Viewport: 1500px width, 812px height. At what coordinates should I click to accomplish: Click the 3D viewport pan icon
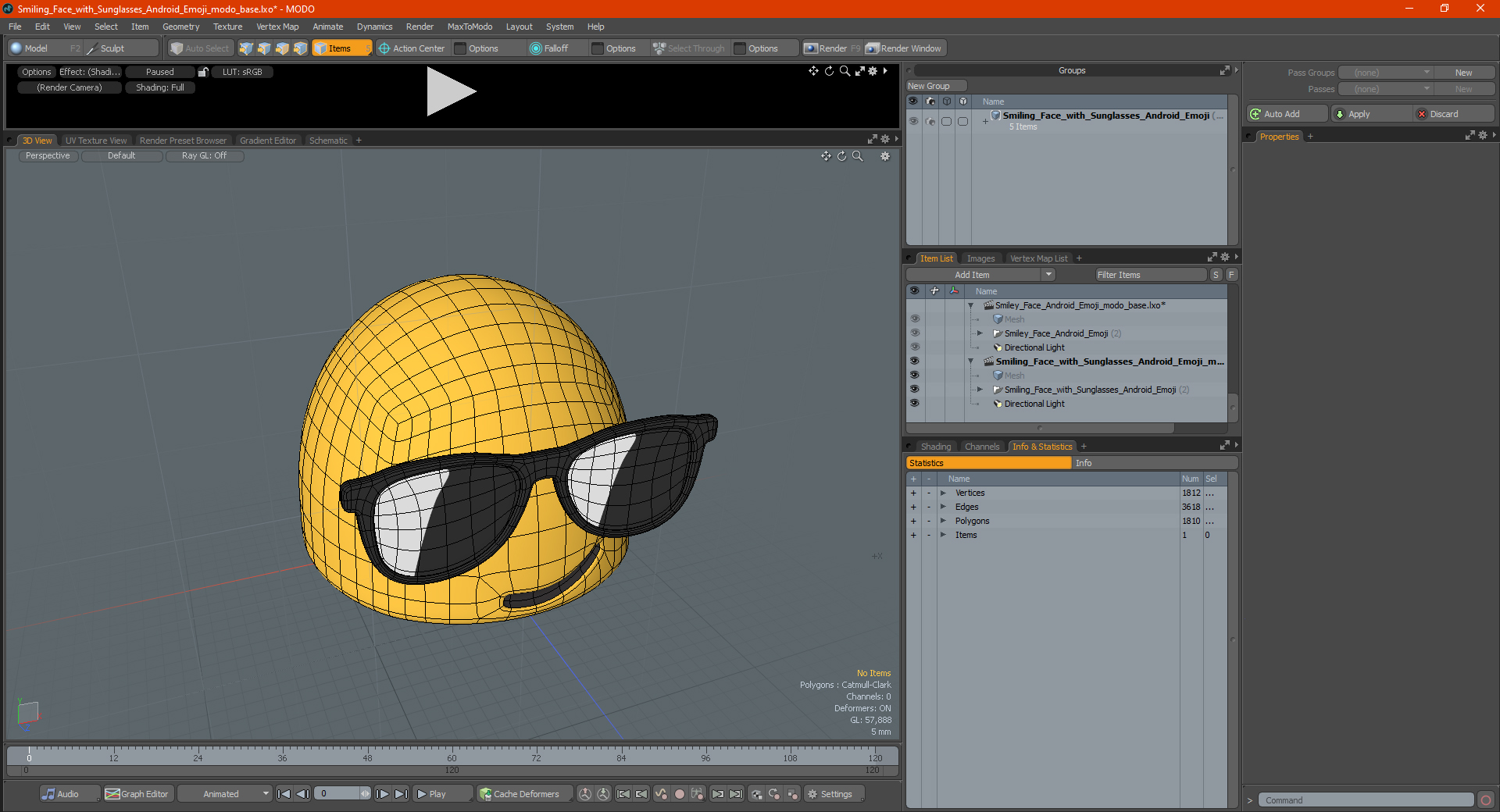[x=826, y=156]
